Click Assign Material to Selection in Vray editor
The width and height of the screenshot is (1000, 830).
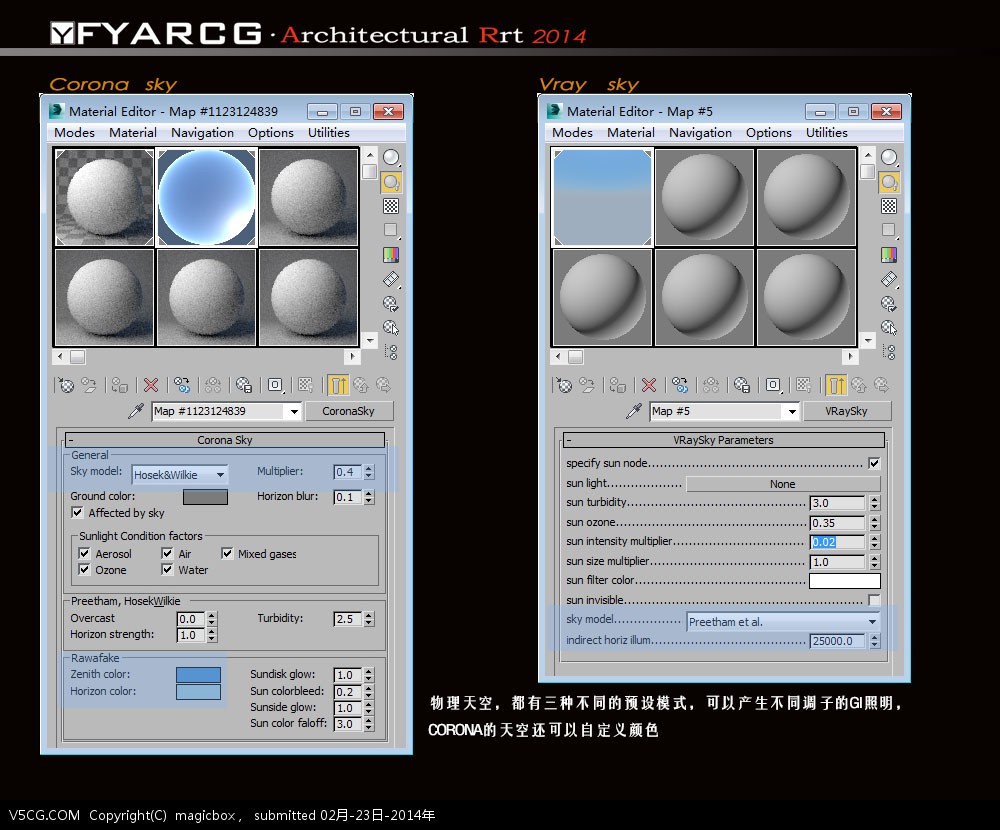[x=618, y=385]
